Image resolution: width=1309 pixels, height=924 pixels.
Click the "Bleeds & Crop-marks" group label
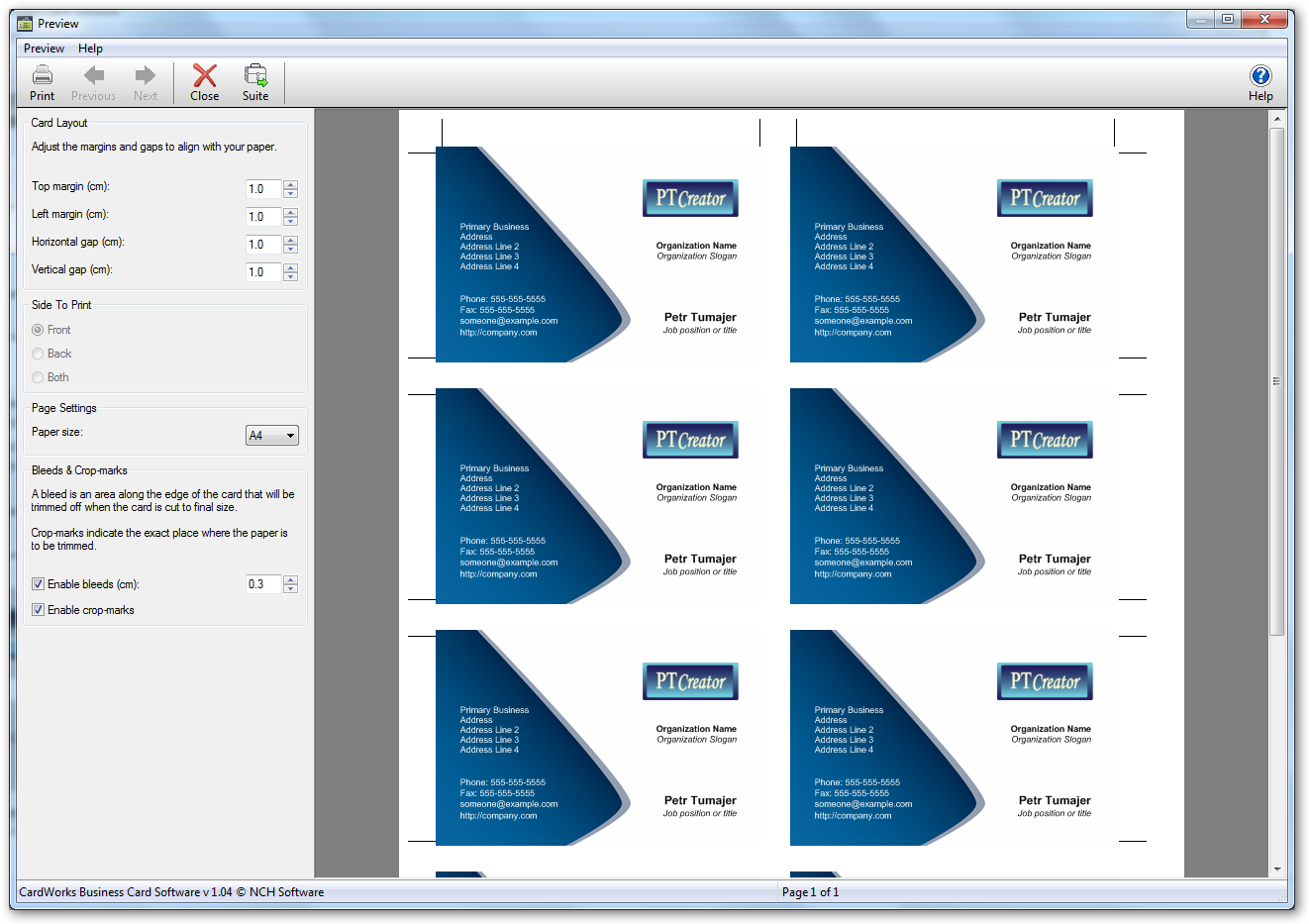tap(79, 470)
